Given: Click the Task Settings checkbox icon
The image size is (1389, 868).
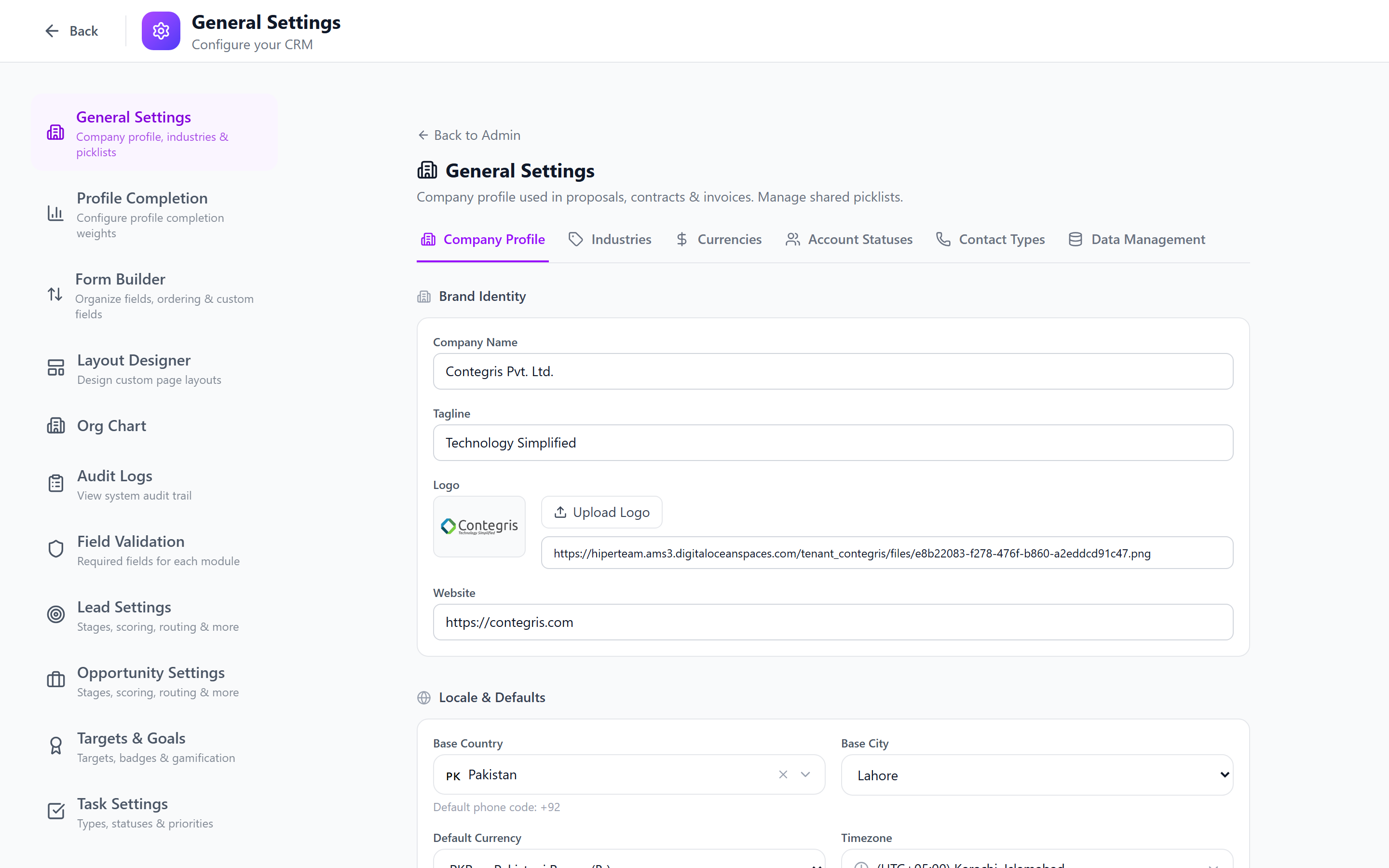Looking at the screenshot, I should click(x=55, y=811).
